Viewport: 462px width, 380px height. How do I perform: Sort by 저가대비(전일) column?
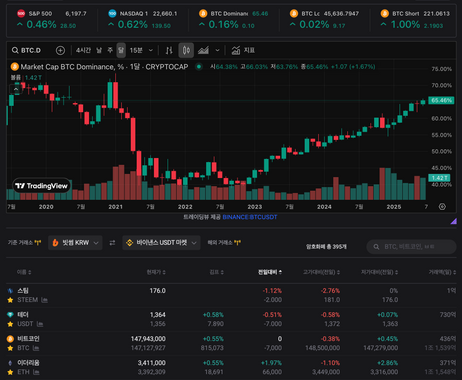[379, 272]
